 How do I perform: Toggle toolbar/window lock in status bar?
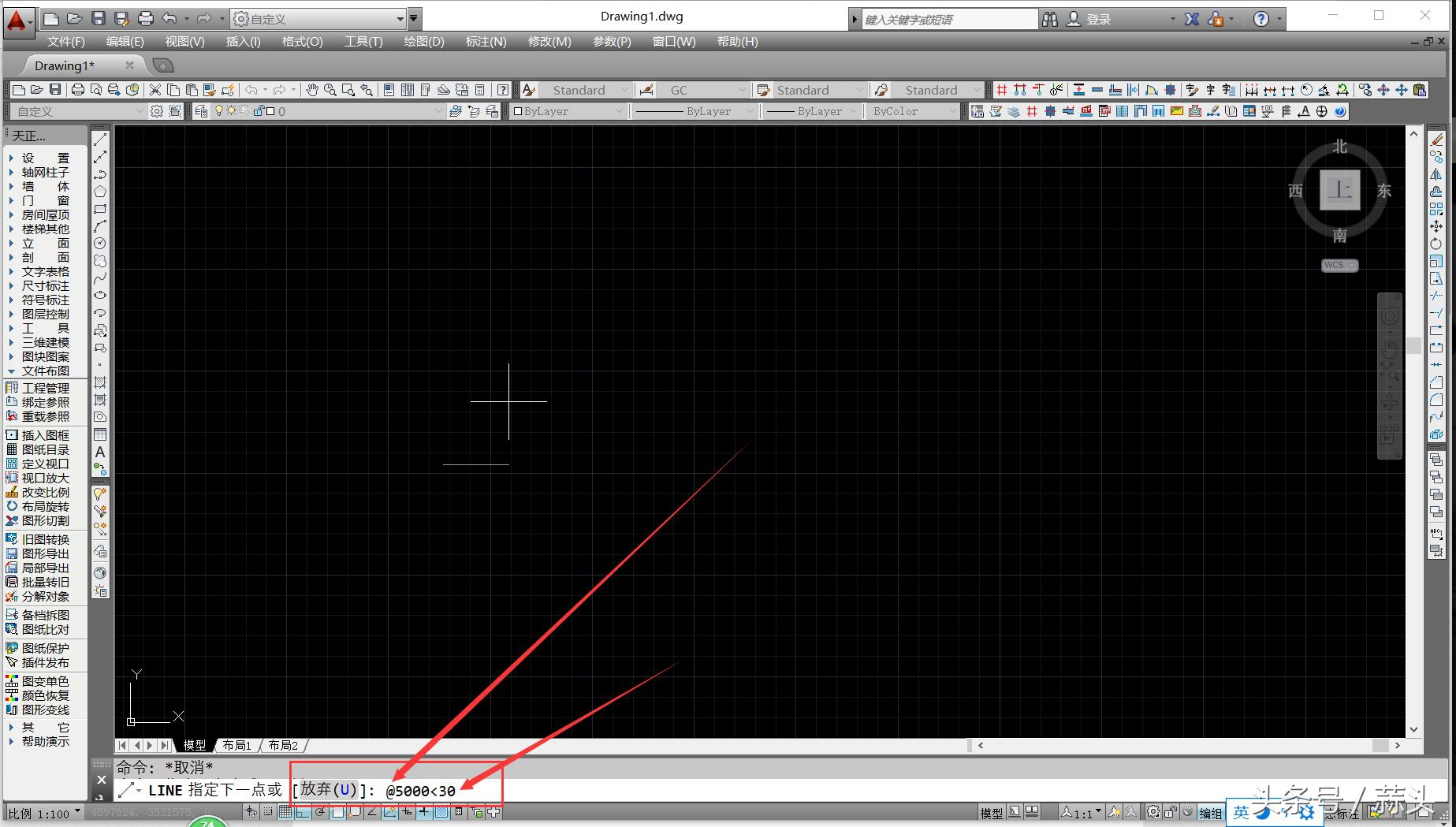pyautogui.click(x=1171, y=812)
